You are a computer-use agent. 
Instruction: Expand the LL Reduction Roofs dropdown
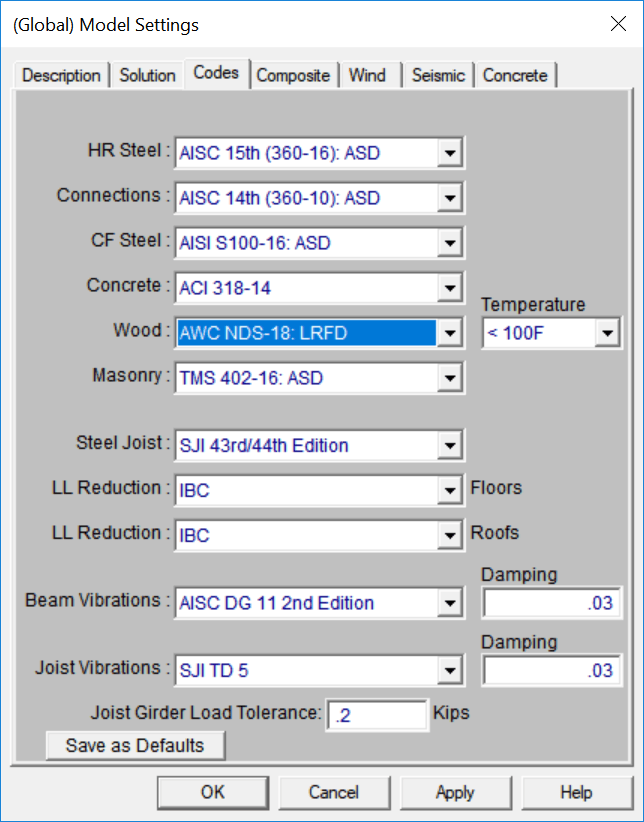click(x=449, y=536)
